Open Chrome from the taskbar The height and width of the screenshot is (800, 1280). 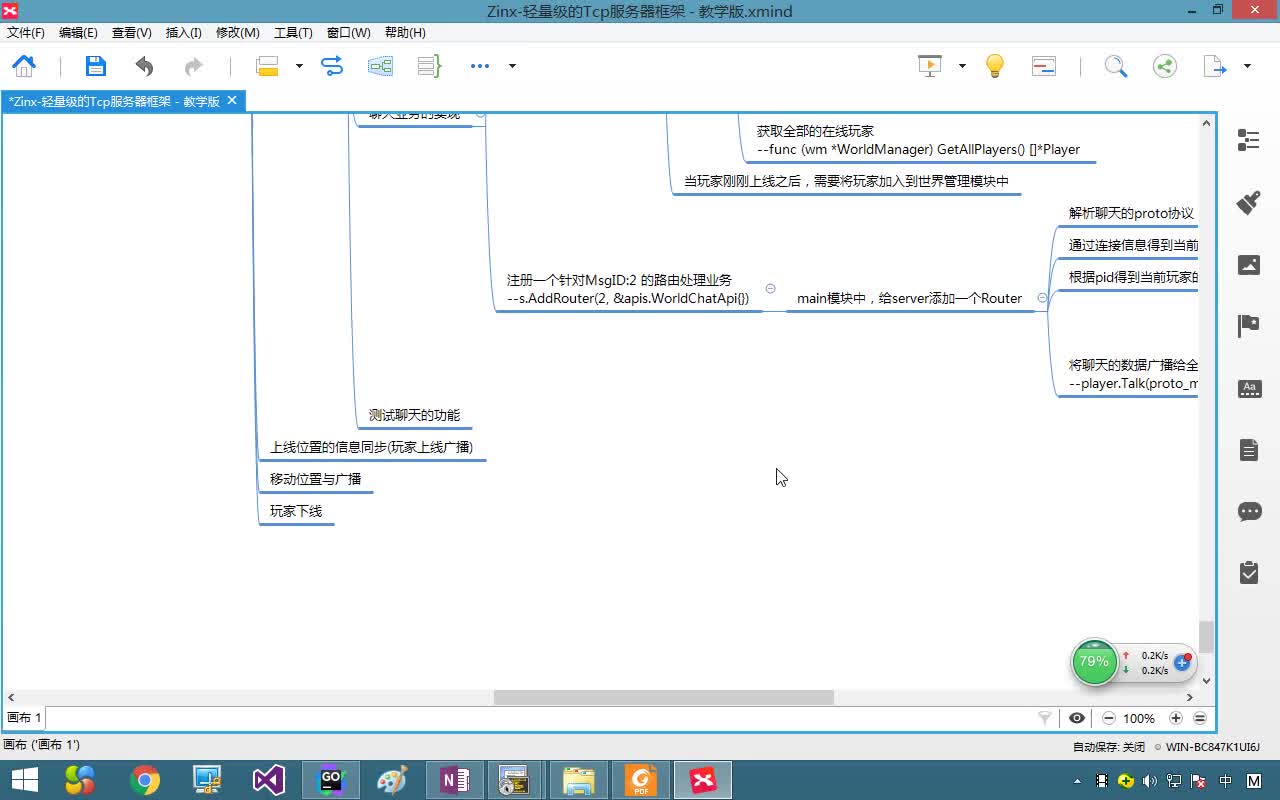pos(145,780)
